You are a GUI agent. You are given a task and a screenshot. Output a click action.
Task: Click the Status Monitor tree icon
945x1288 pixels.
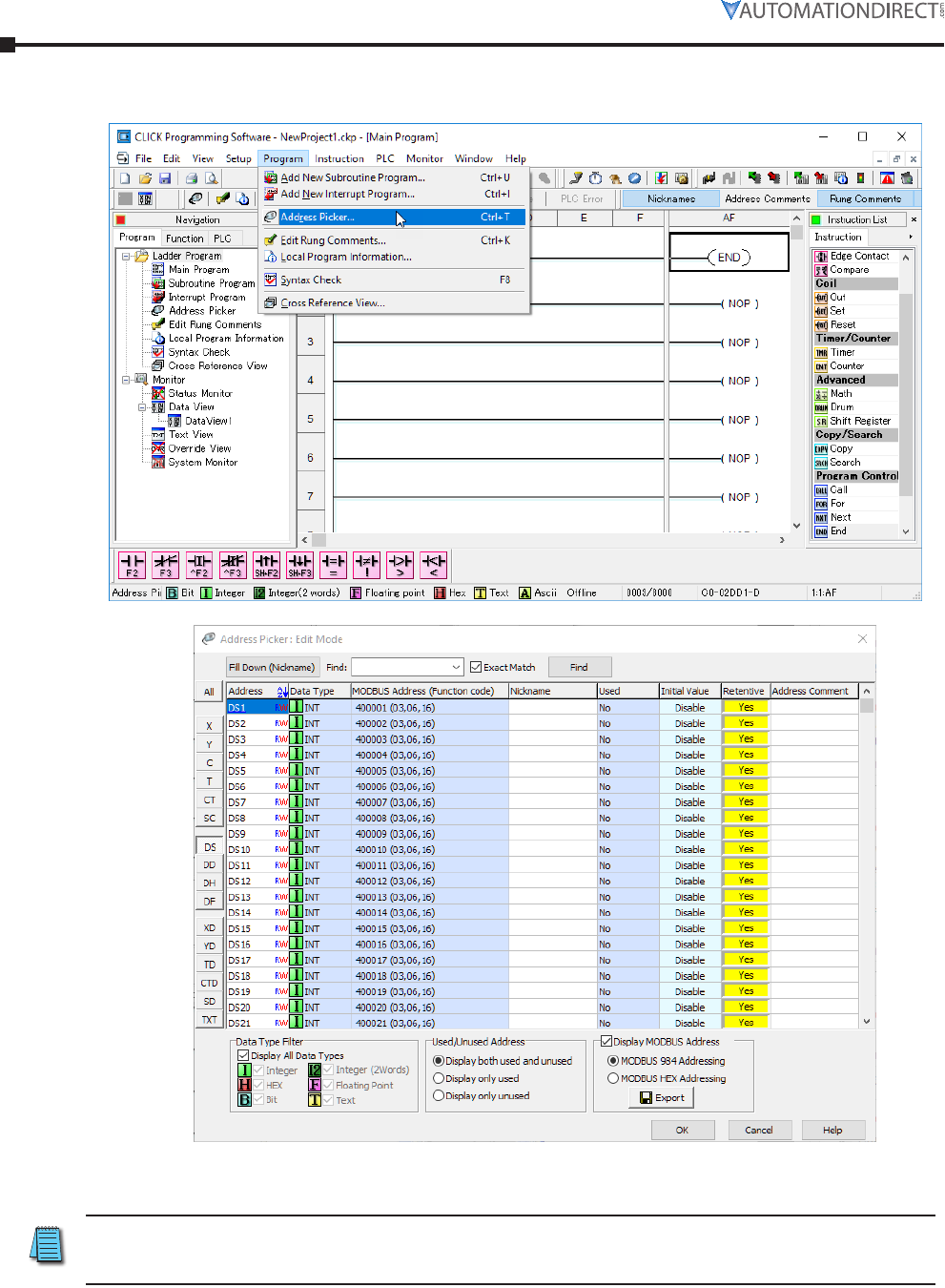158,393
